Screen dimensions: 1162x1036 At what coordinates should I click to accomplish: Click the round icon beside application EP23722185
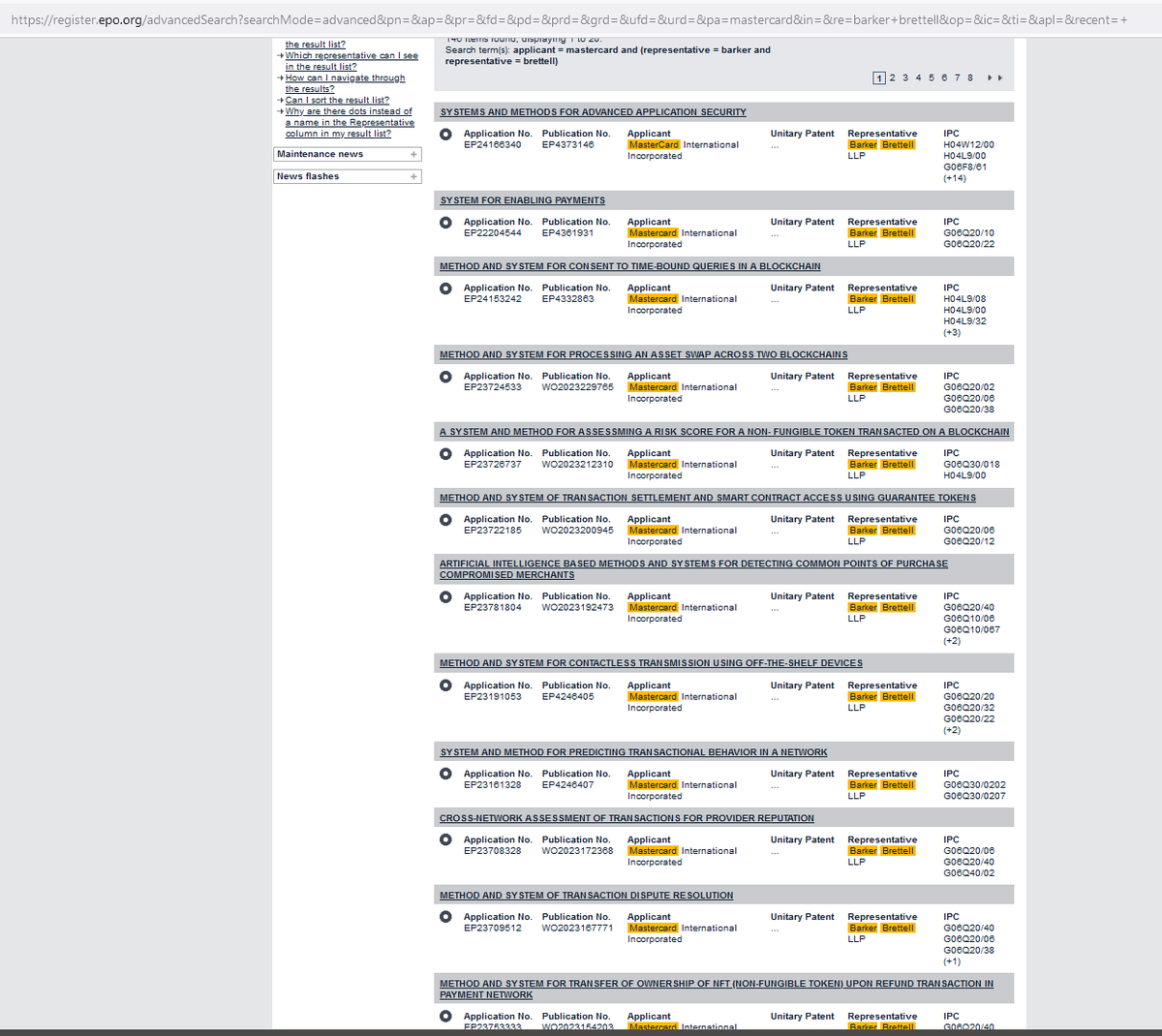pos(445,519)
